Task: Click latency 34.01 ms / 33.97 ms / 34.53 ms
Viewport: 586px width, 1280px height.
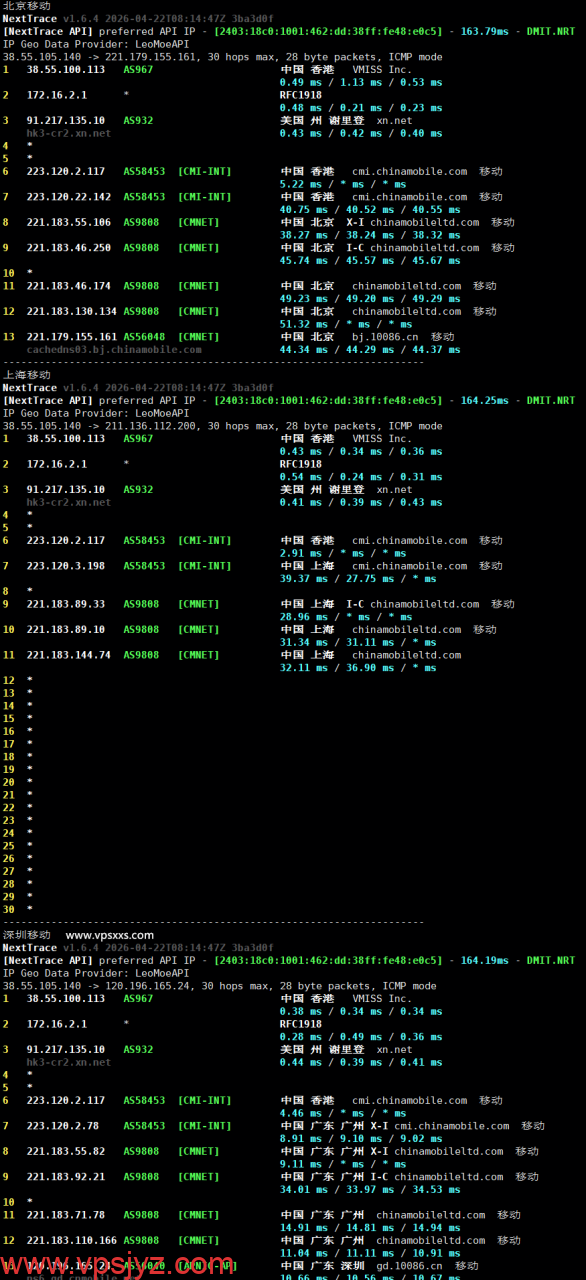Action: [370, 1190]
